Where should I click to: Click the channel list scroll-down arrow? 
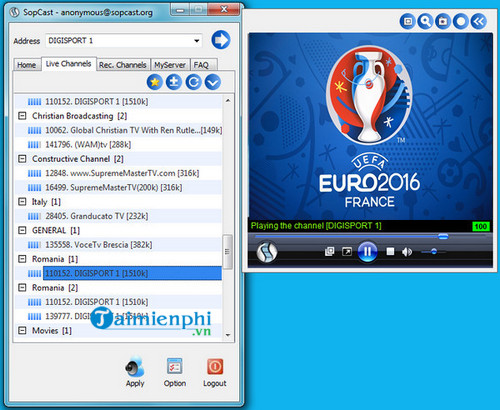pyautogui.click(x=228, y=335)
